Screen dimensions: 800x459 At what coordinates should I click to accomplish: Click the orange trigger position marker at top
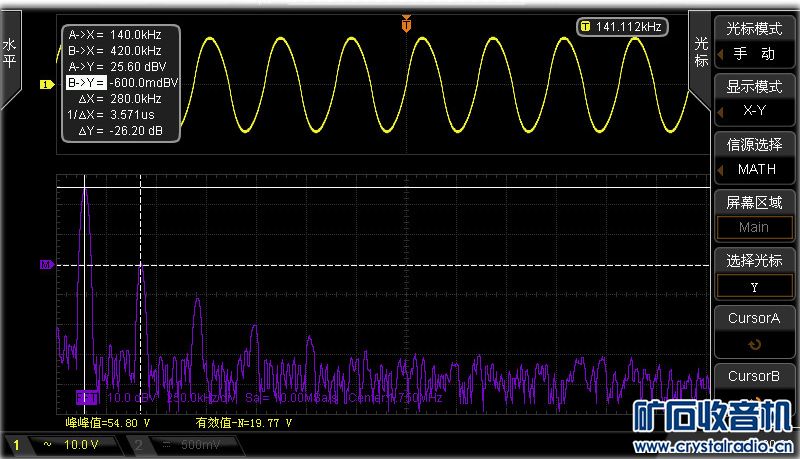(406, 23)
